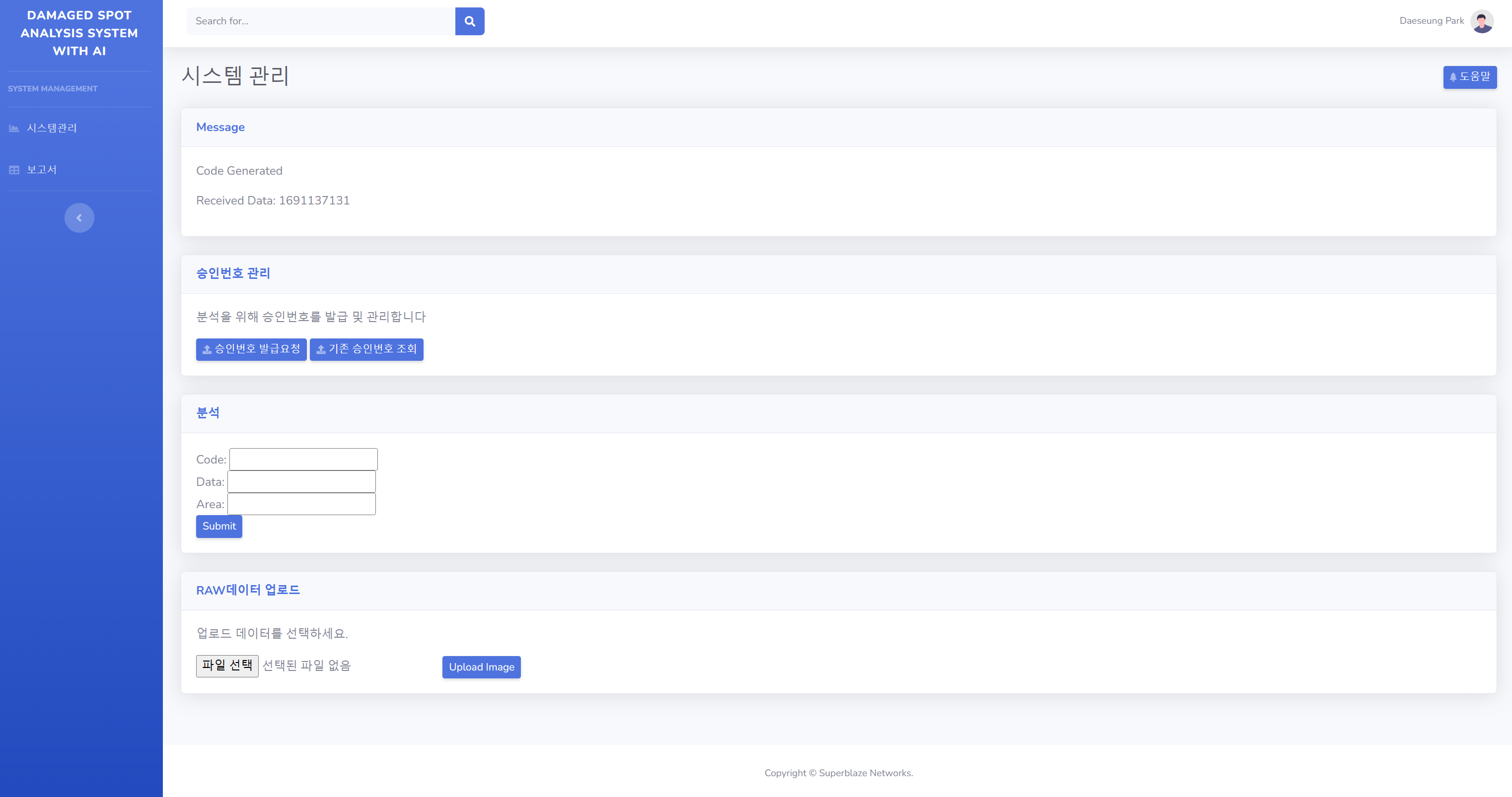The width and height of the screenshot is (1512, 797).
Task: Click the chart icon next to 시스템관리
Action: tap(14, 128)
